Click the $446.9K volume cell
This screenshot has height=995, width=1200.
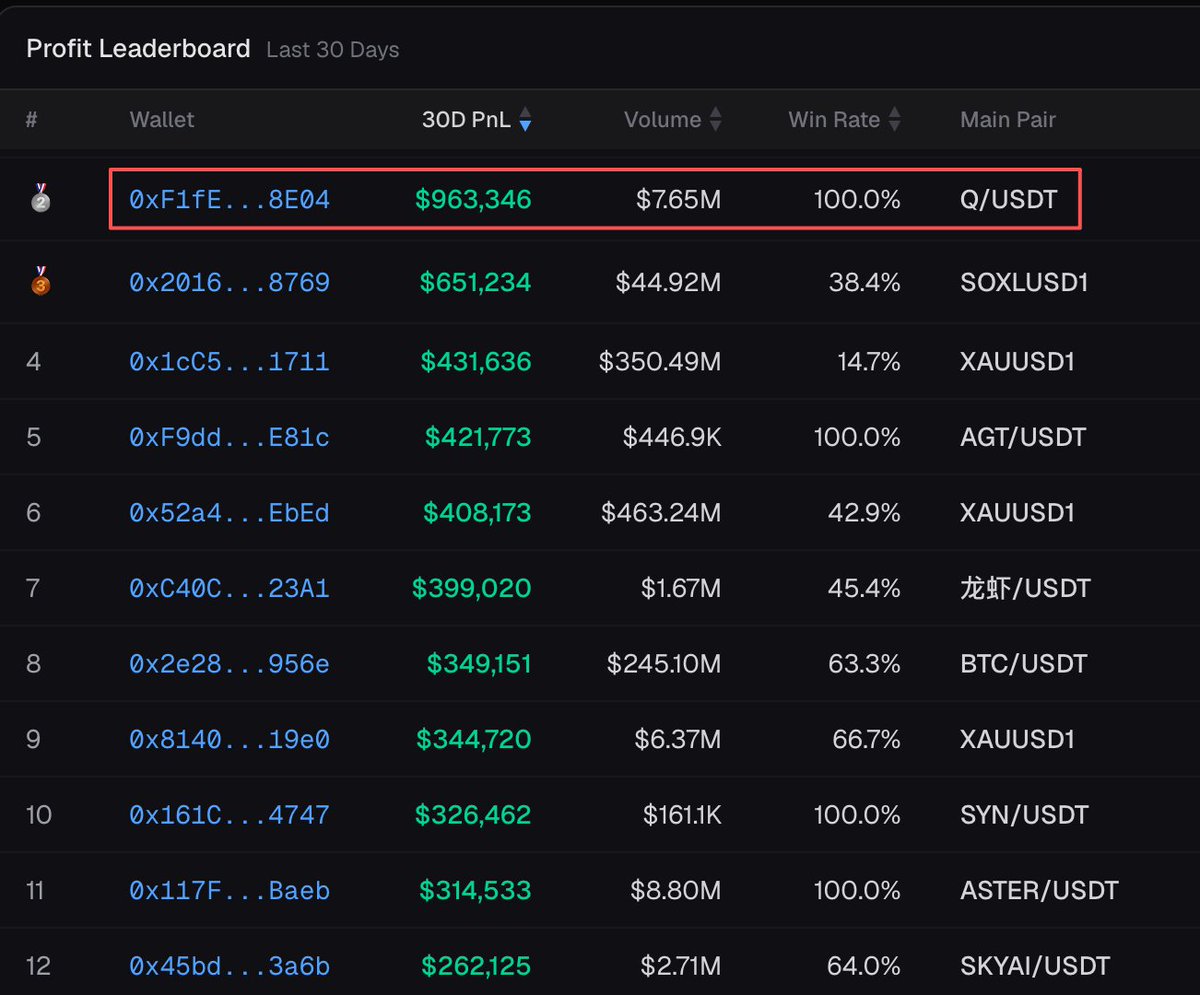coord(673,437)
